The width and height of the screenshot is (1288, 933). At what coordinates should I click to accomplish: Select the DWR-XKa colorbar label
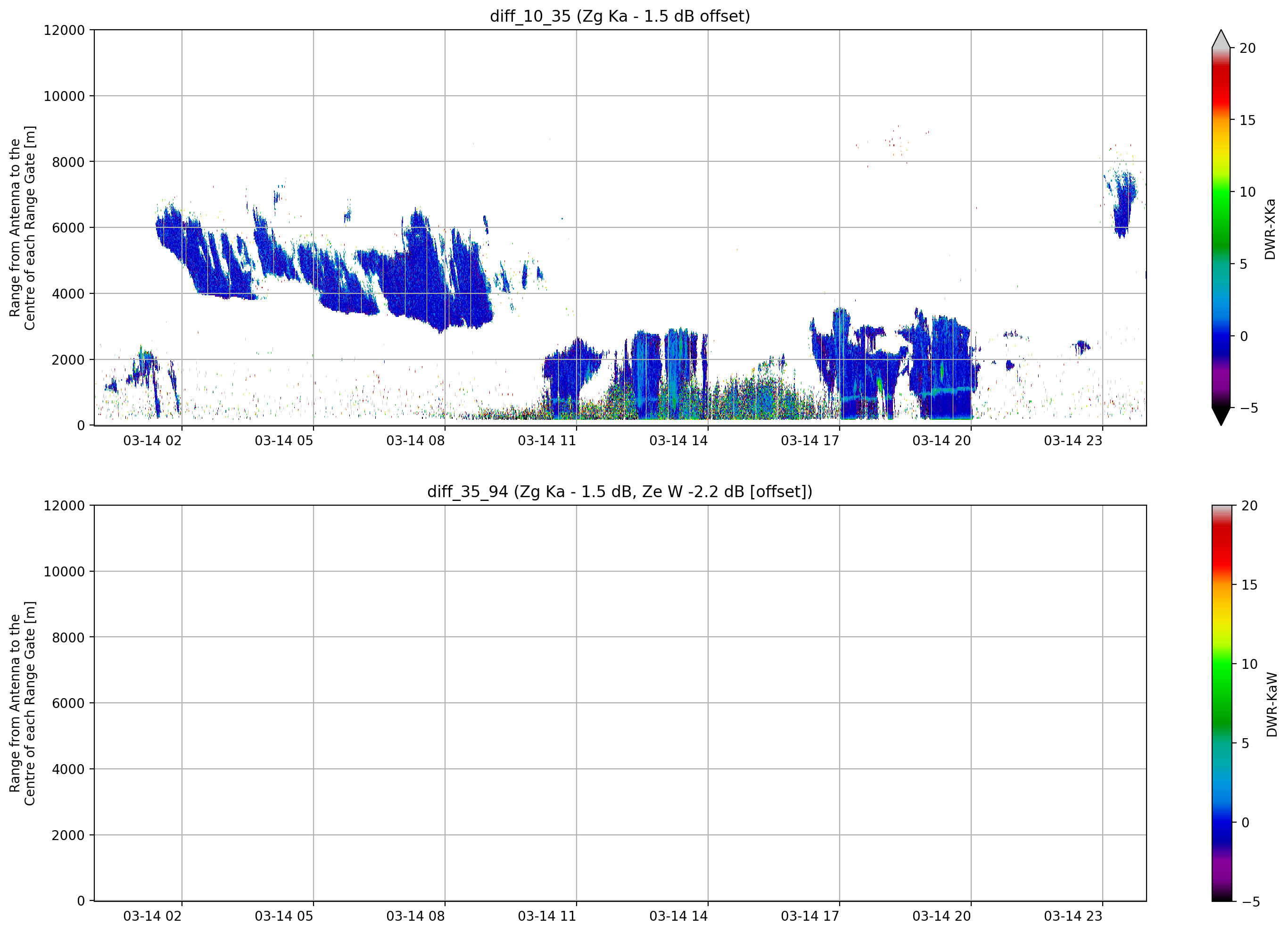click(x=1270, y=229)
